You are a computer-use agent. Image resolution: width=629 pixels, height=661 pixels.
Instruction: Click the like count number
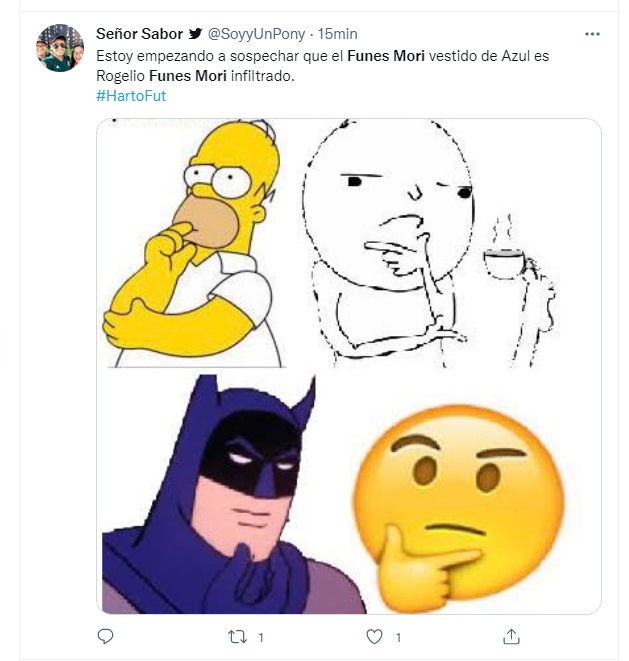point(397,636)
